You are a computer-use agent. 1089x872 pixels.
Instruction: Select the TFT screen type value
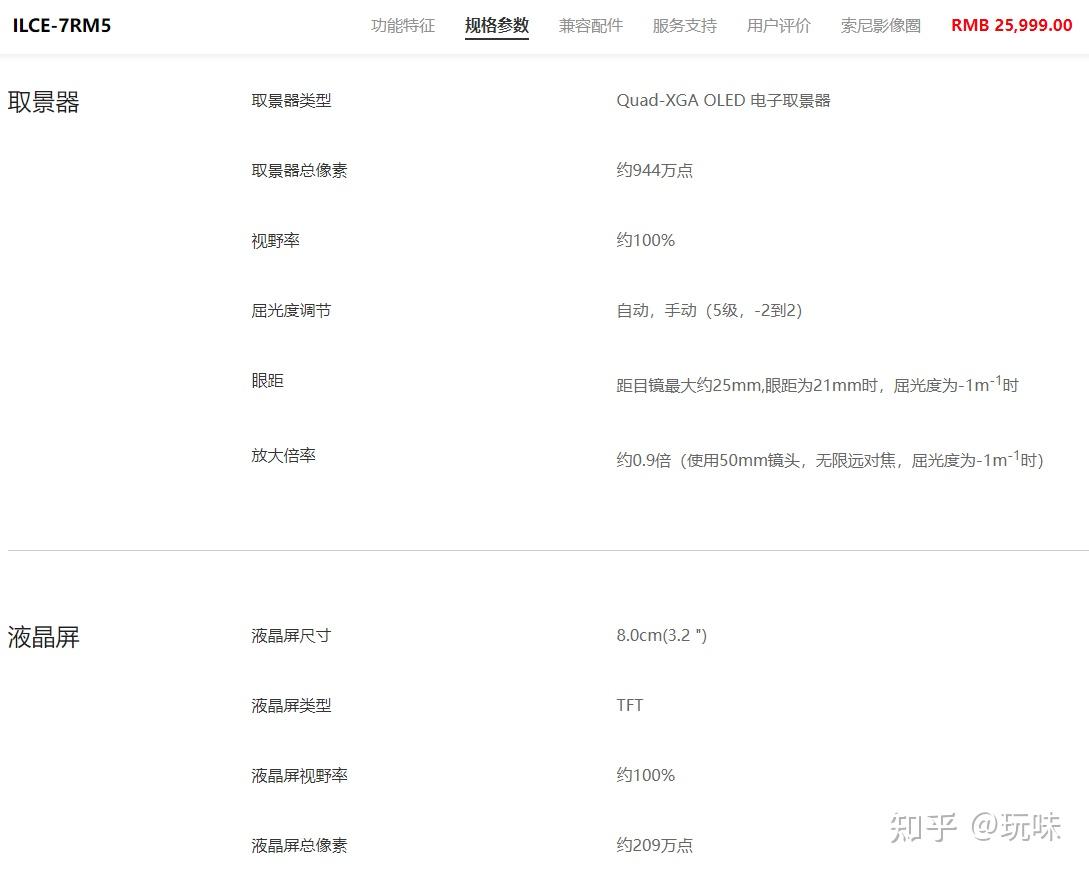(629, 705)
